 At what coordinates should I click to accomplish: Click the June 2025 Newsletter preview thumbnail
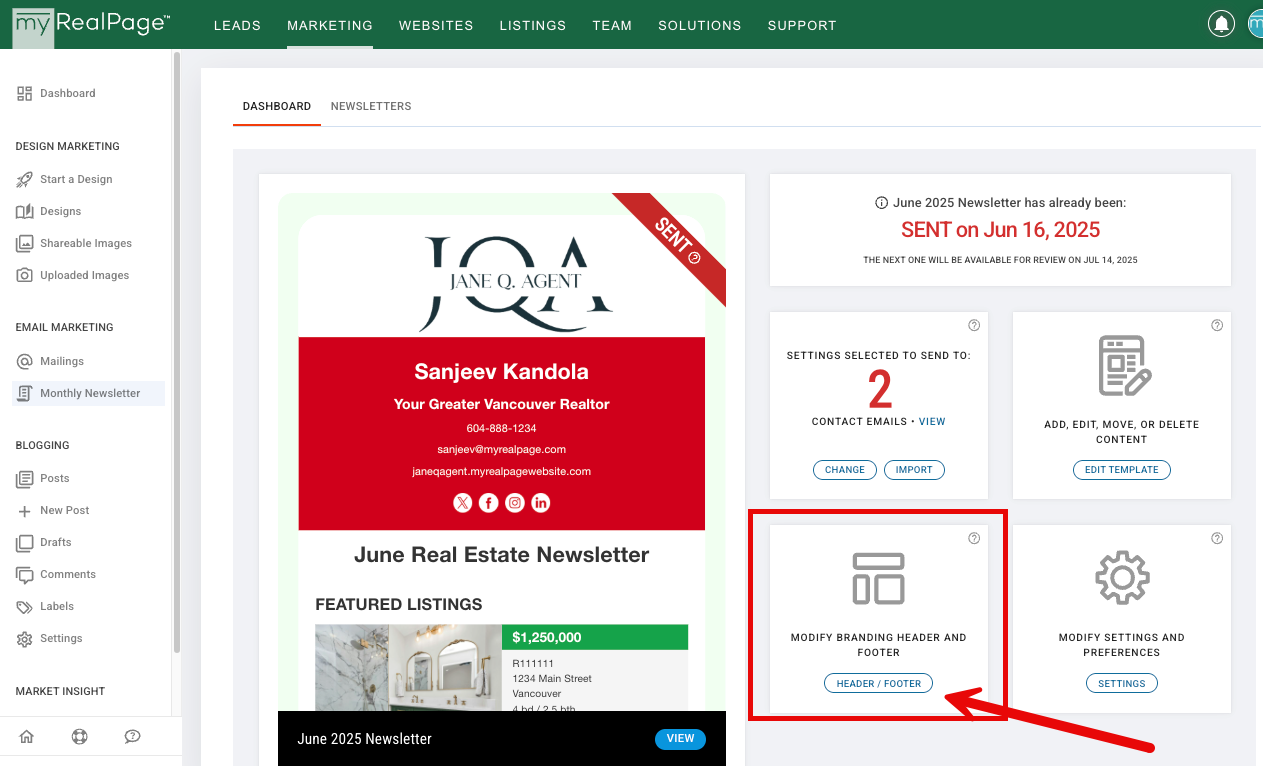[x=502, y=450]
